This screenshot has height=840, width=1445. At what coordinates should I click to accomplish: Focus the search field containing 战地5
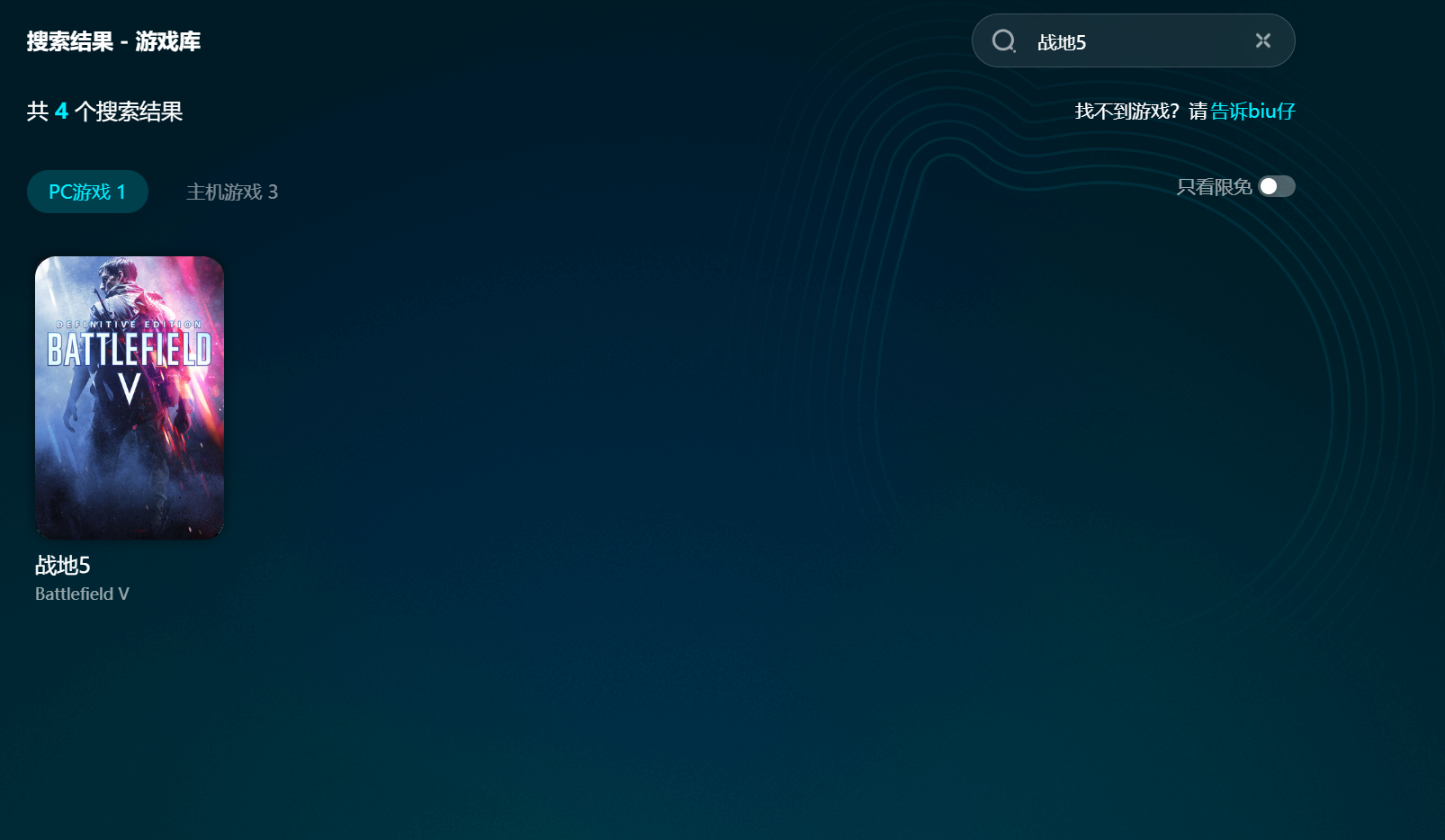click(1134, 42)
